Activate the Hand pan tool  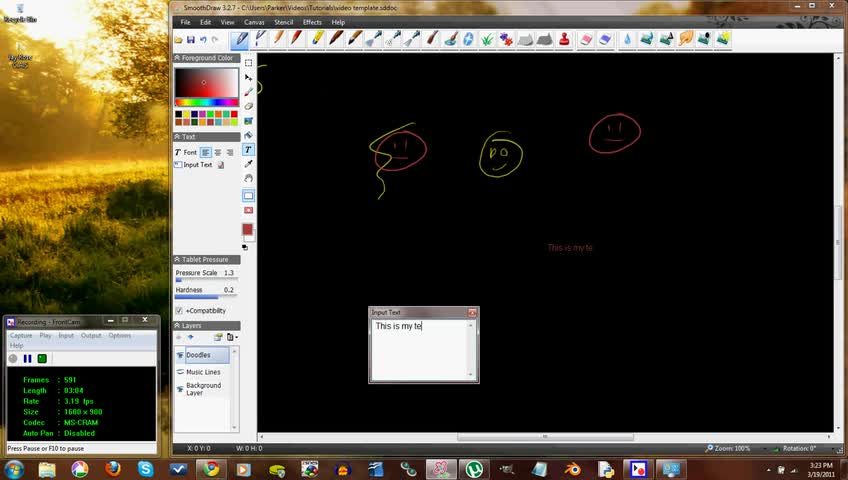coord(248,178)
